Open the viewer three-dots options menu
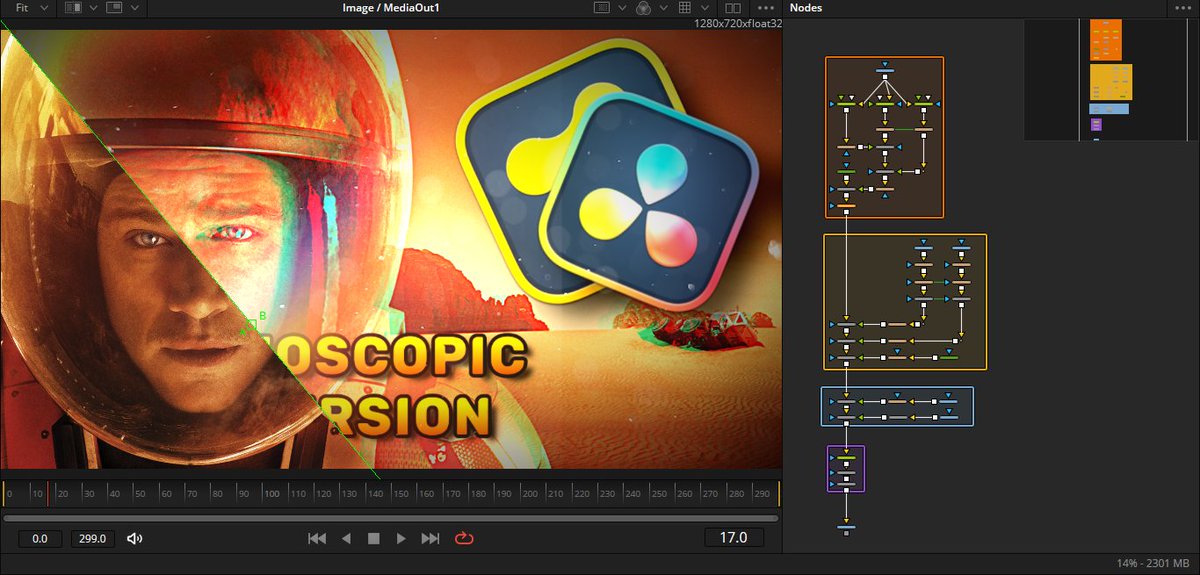Screen dimensions: 1200x575 [x=767, y=8]
